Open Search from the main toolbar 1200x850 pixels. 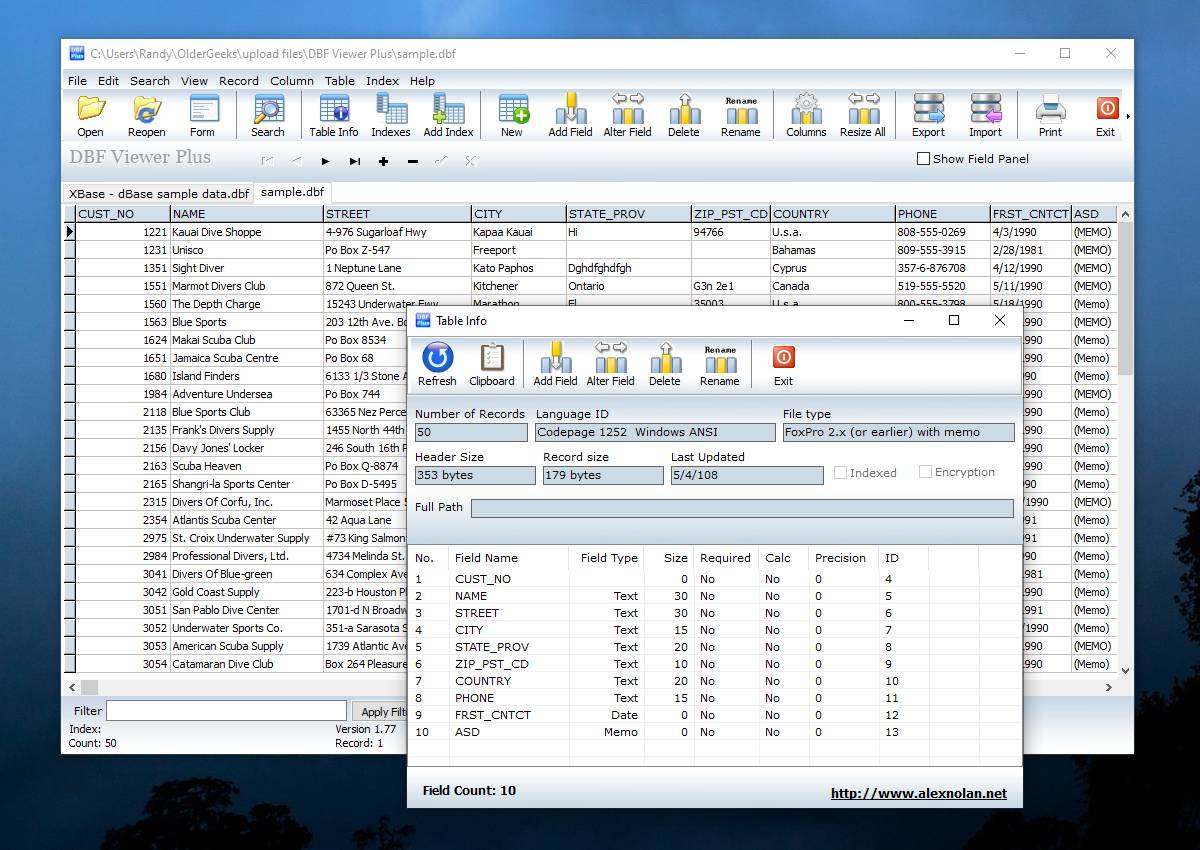click(267, 115)
